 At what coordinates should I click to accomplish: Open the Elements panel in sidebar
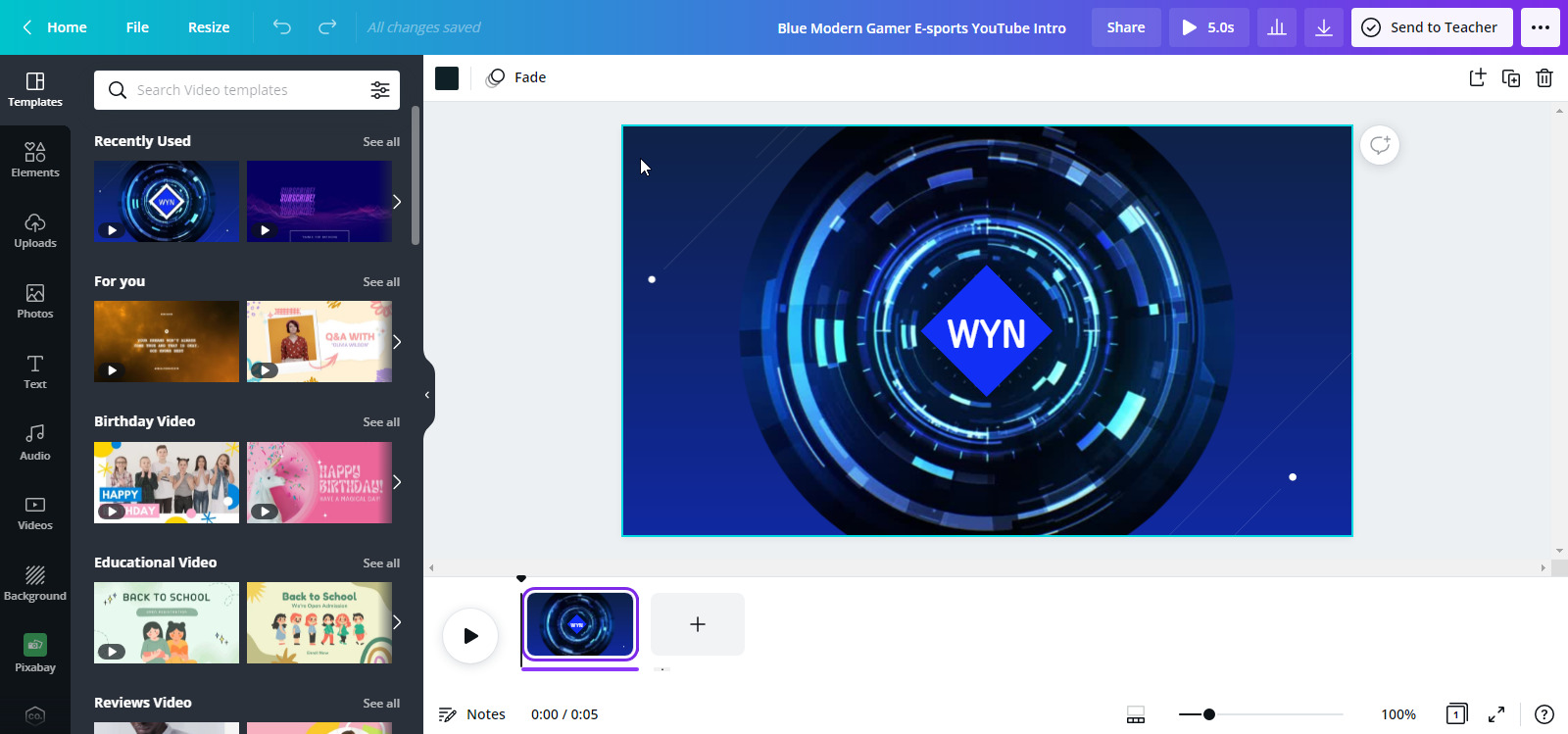(35, 160)
